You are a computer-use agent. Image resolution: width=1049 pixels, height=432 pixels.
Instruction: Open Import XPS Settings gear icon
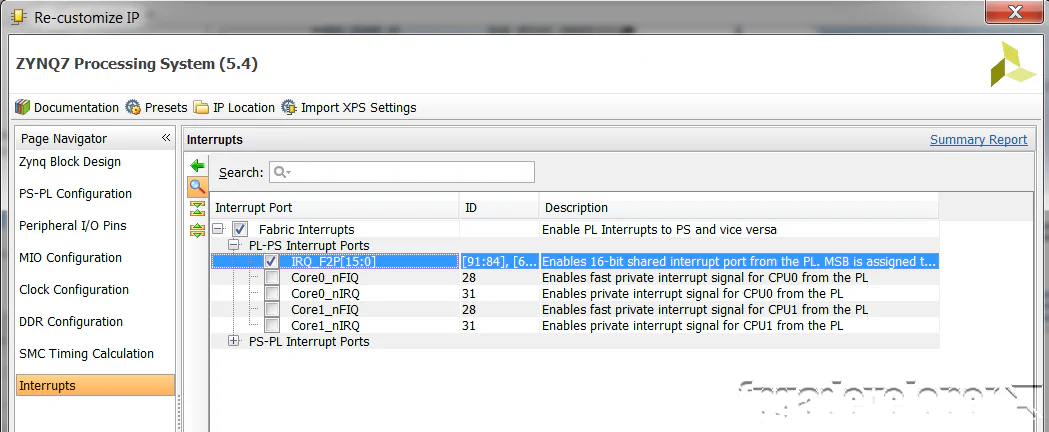tap(289, 107)
